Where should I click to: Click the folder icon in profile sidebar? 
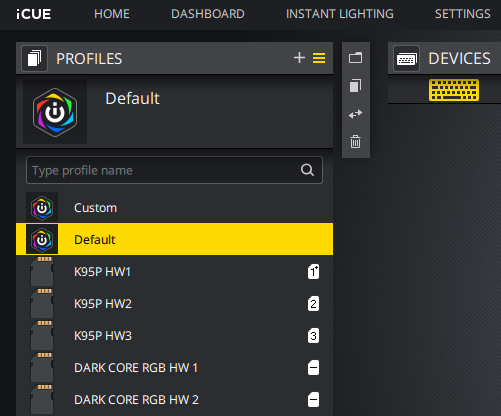tap(355, 58)
